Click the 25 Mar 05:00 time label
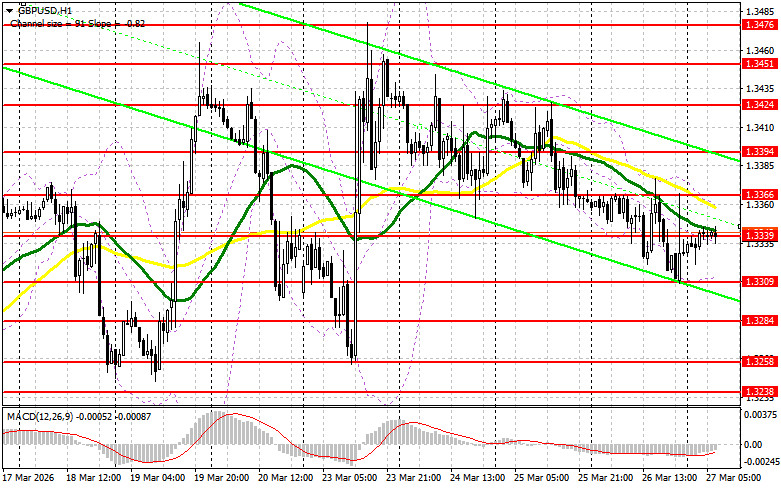This screenshot has height=489, width=781. [541, 478]
